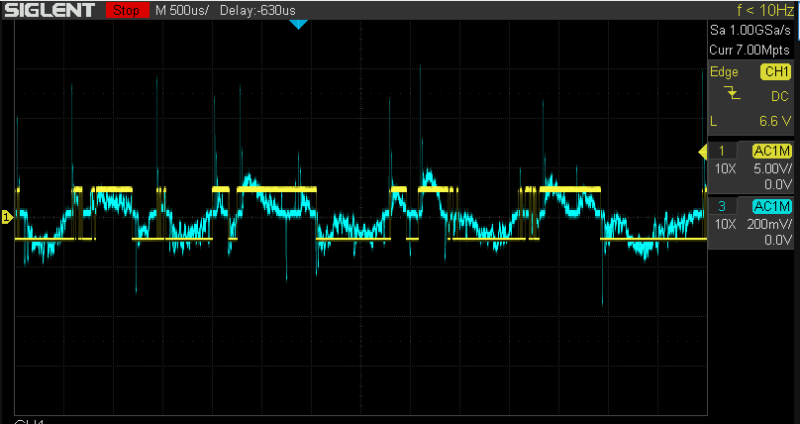800x424 pixels.
Task: Click channel 1 yellow AC1M coupling badge
Action: (x=771, y=151)
